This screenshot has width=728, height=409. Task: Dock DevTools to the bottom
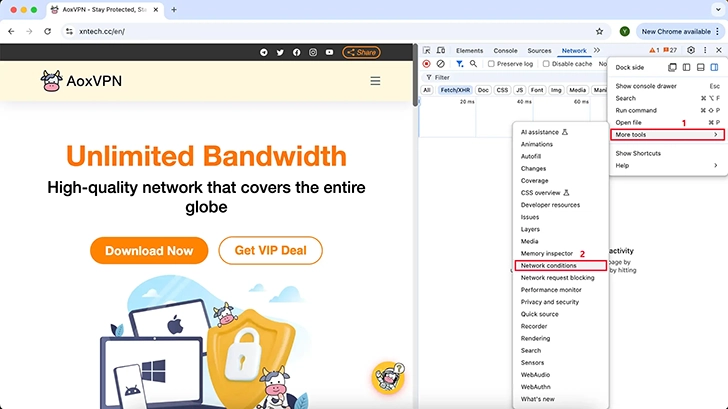pos(701,67)
